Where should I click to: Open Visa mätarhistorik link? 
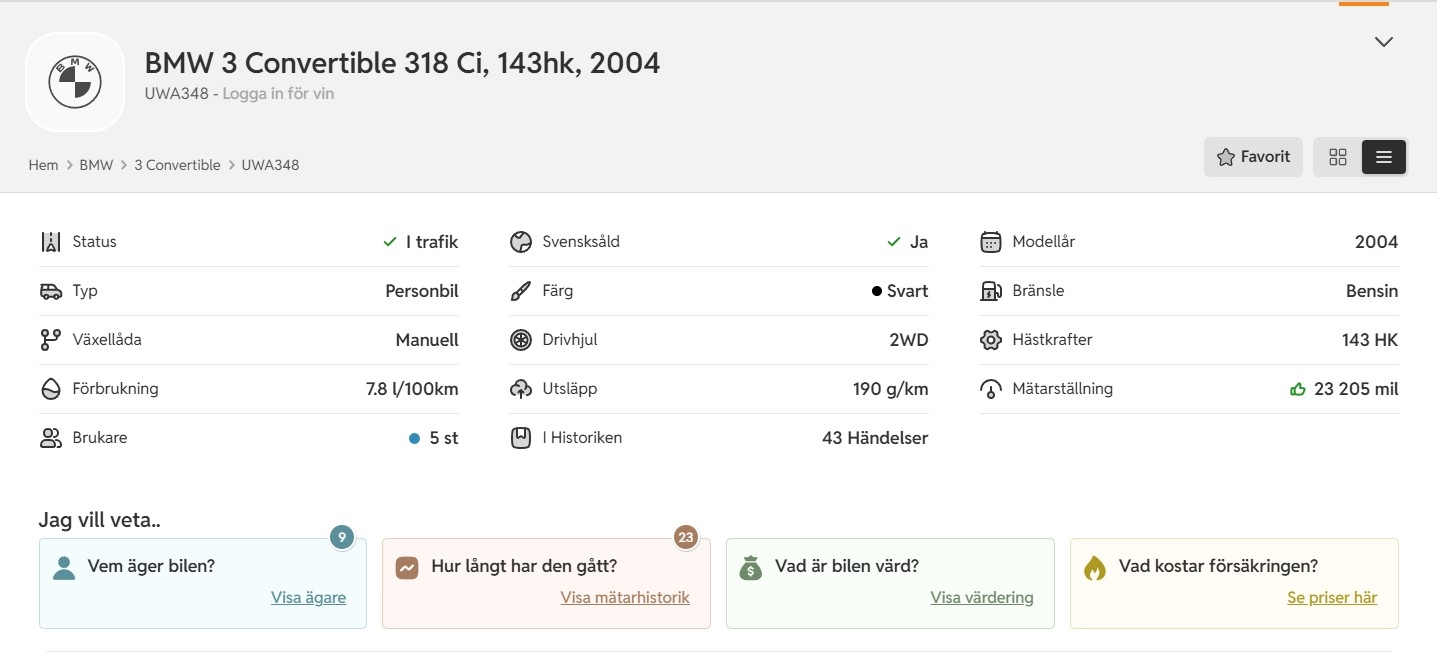(625, 598)
